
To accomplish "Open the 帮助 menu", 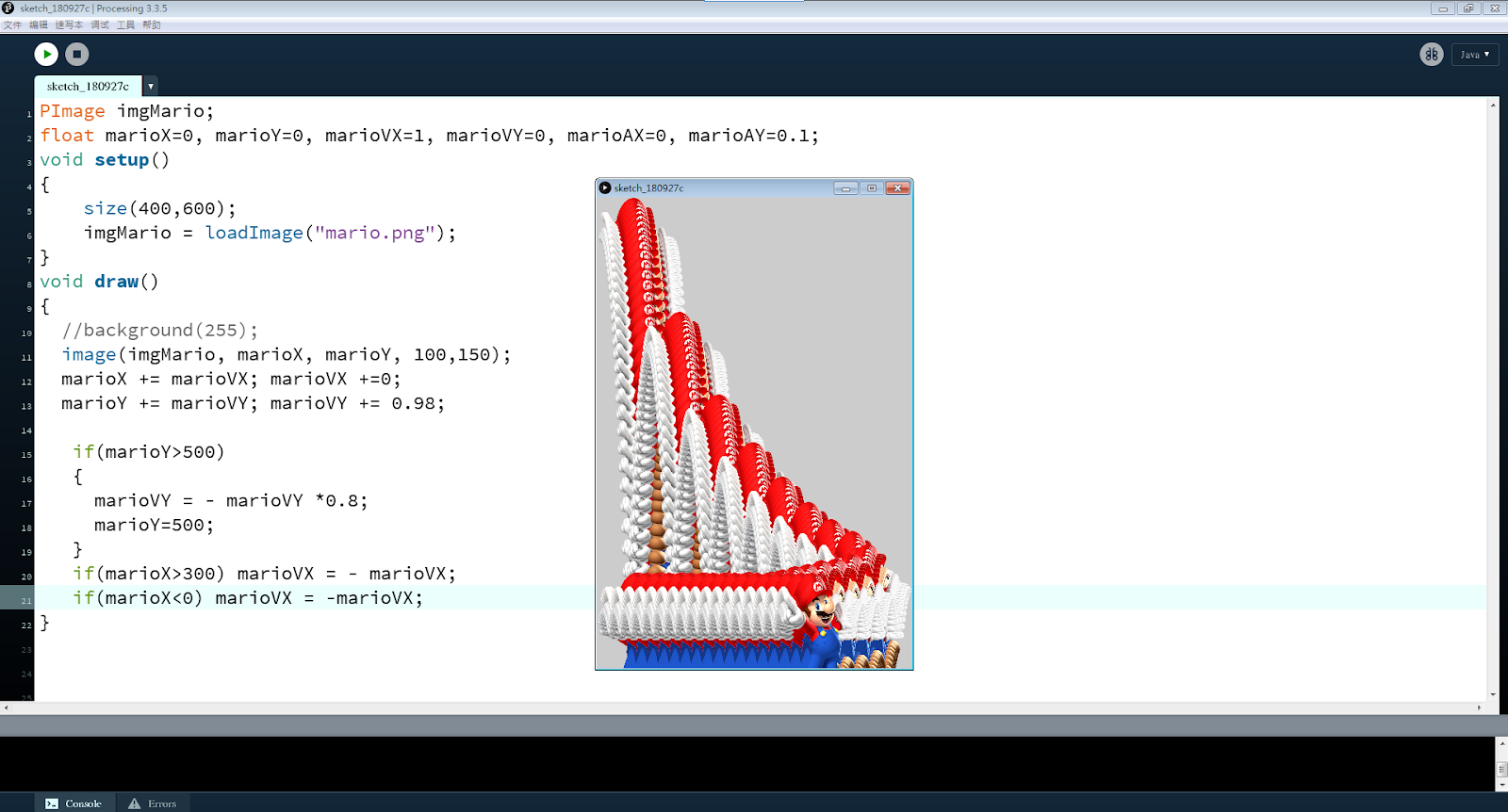I will pos(152,25).
